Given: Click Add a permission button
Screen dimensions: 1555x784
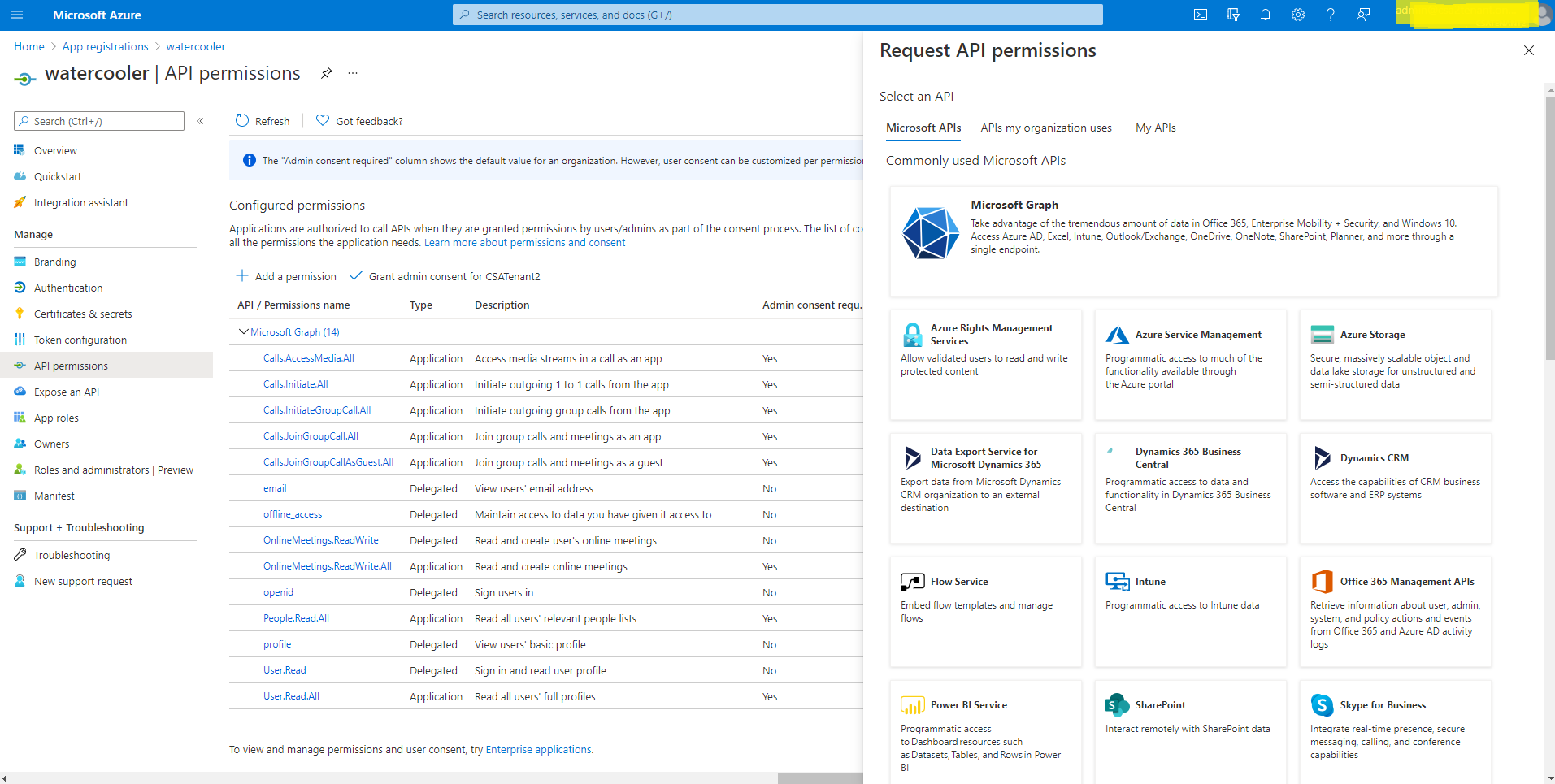Looking at the screenshot, I should click(x=286, y=276).
